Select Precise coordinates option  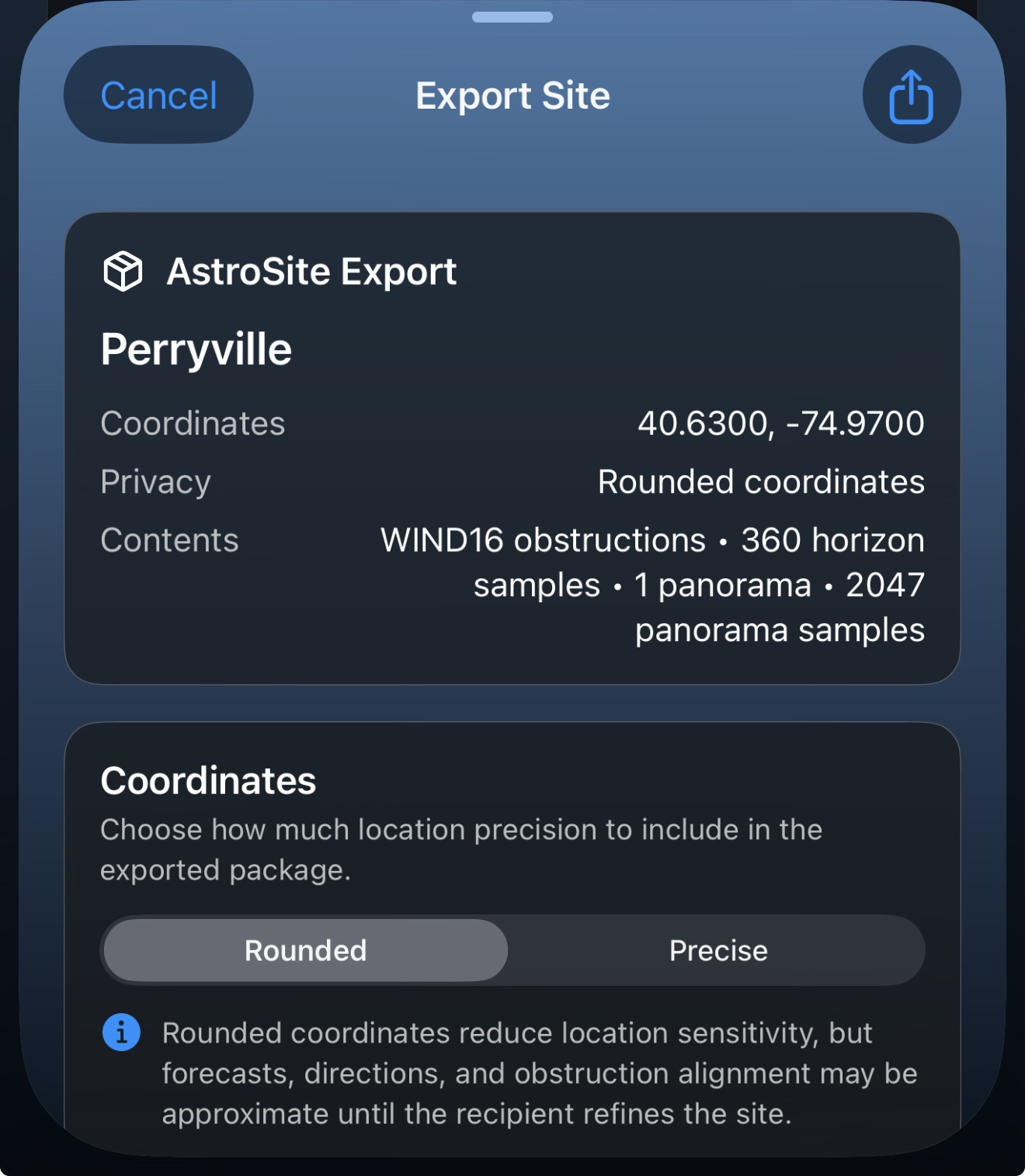pos(718,950)
